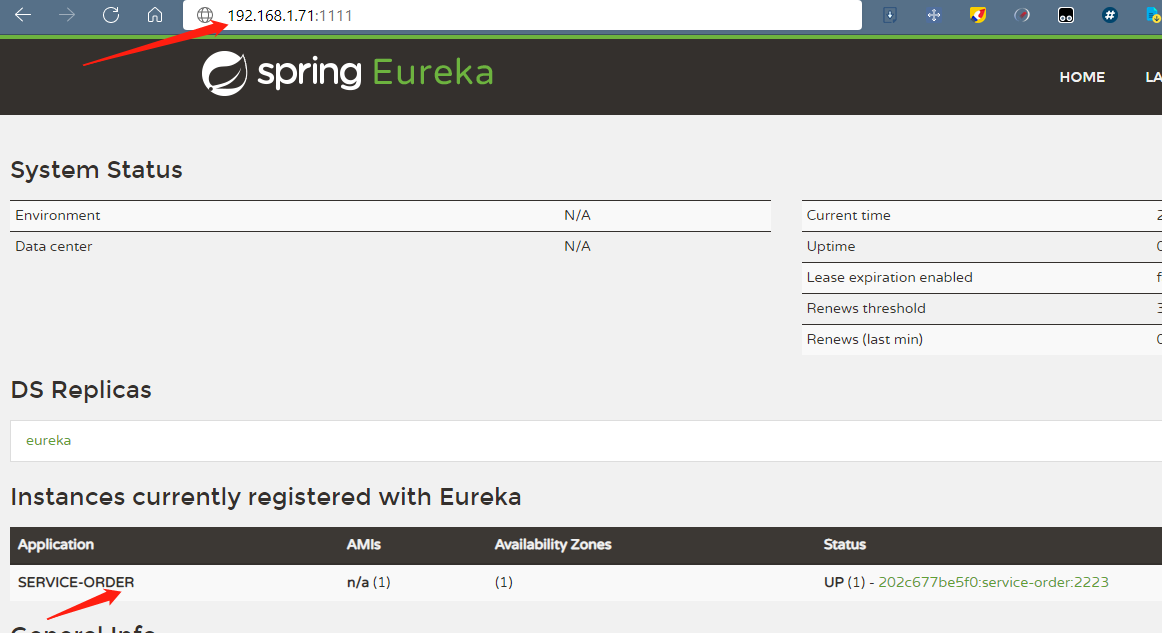Click the N/A value for Data center

click(x=577, y=246)
